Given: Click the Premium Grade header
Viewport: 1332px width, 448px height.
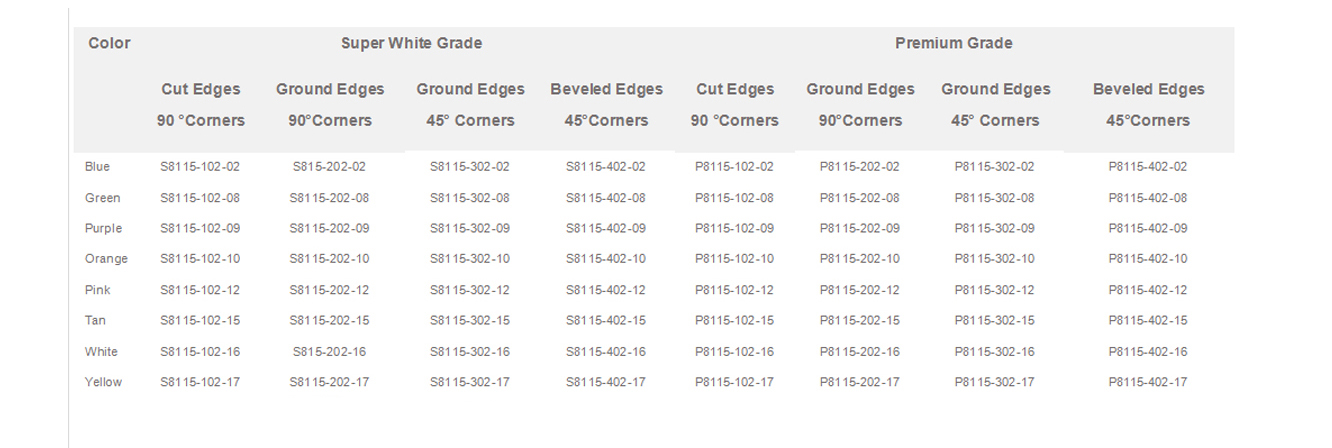Looking at the screenshot, I should (x=953, y=43).
